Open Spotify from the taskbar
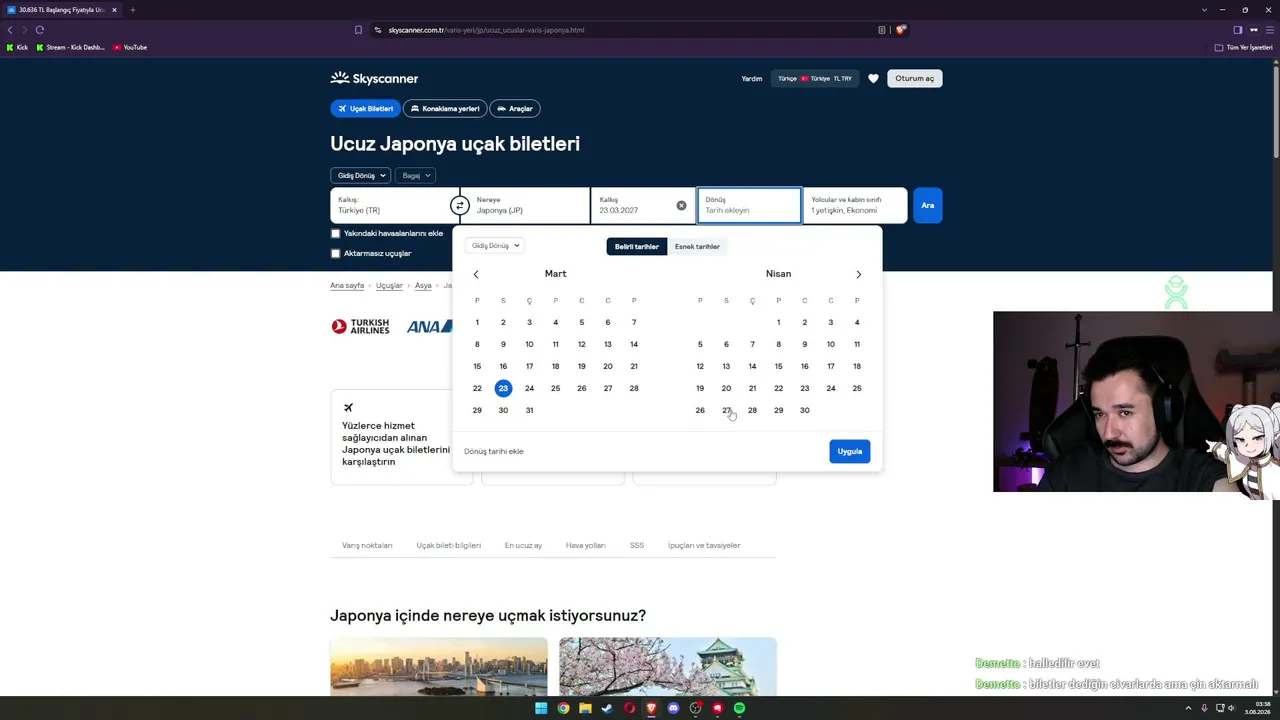Image resolution: width=1280 pixels, height=720 pixels. pos(739,708)
